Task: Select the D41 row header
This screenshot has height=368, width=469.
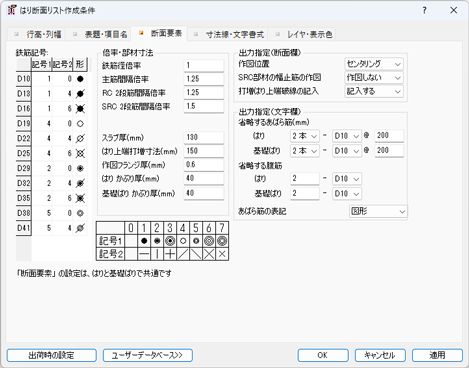Action: [x=24, y=228]
